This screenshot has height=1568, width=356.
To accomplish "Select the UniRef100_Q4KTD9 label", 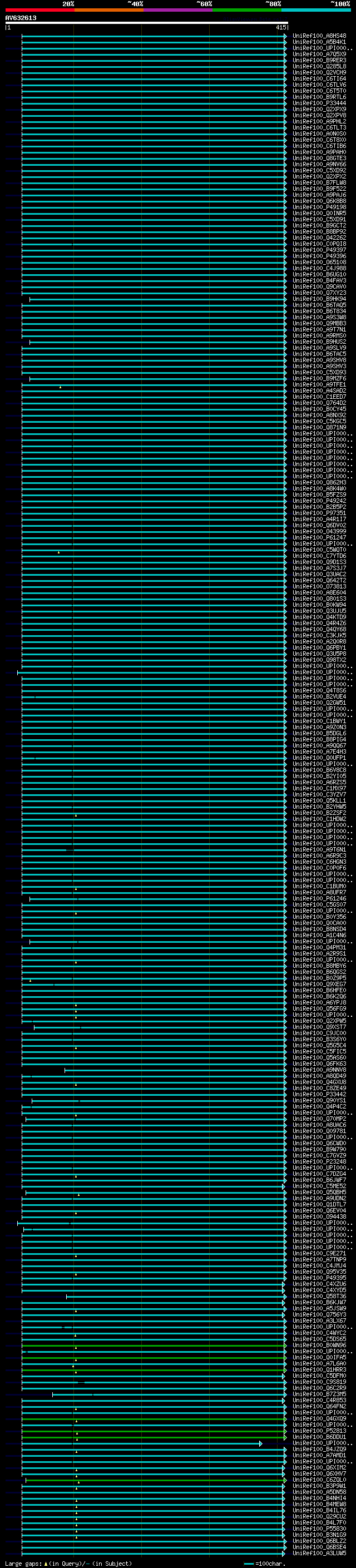I will click(319, 617).
